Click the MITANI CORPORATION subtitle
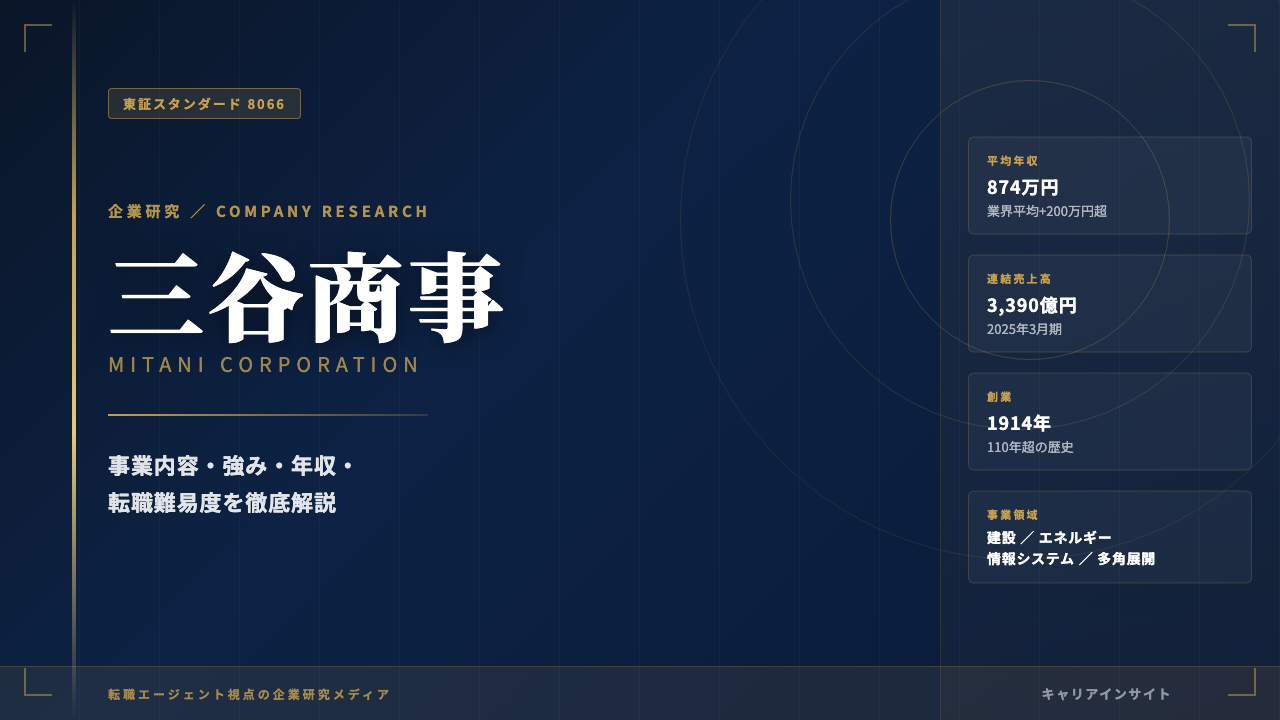The height and width of the screenshot is (720, 1280). pyautogui.click(x=264, y=365)
